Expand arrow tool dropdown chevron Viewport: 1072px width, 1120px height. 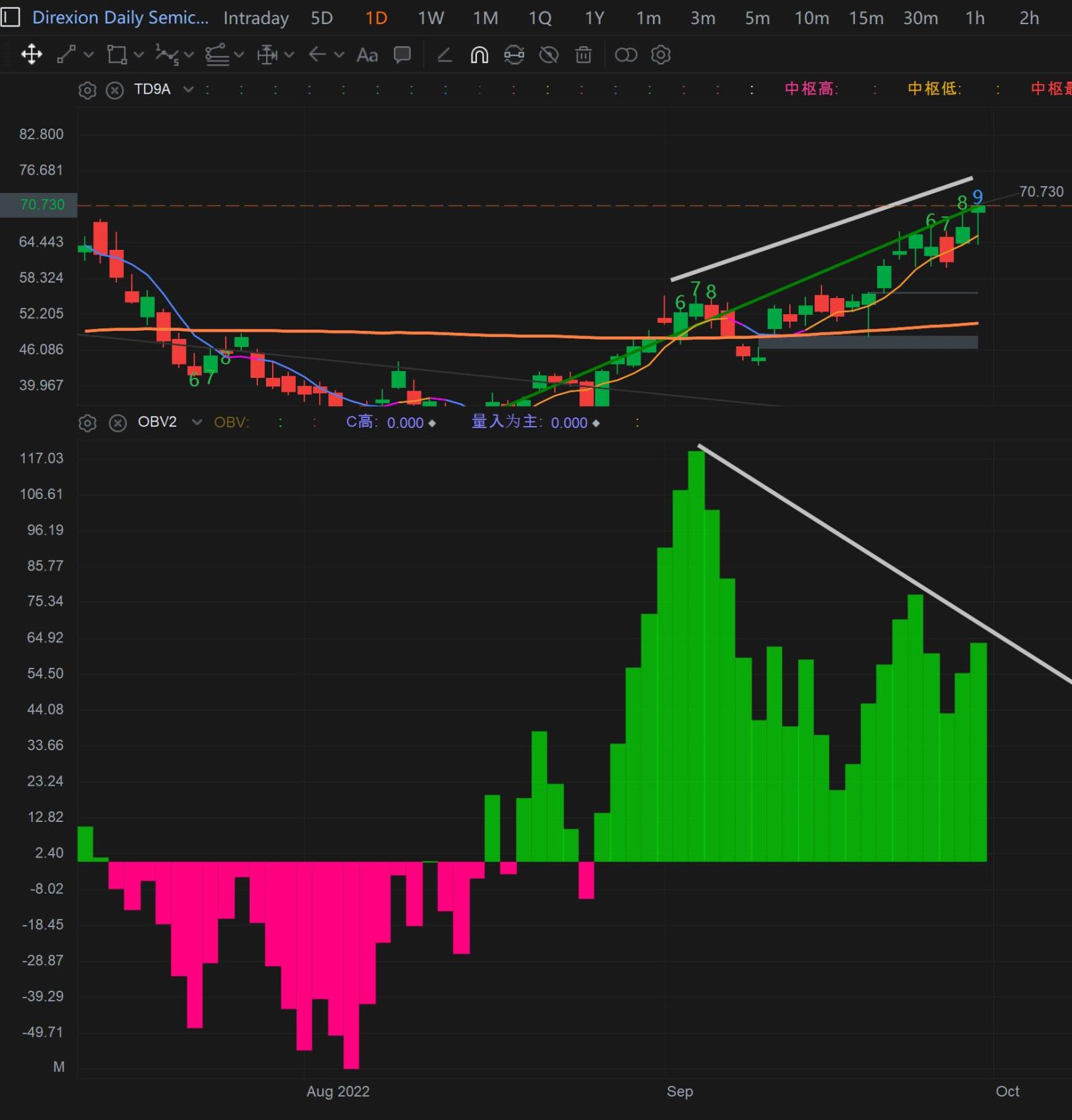coord(339,54)
